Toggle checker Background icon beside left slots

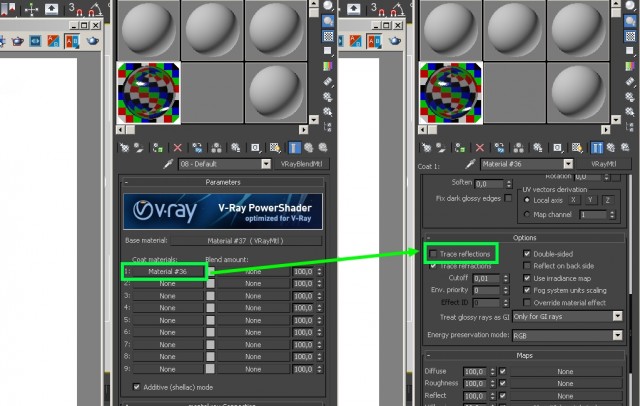tap(328, 36)
